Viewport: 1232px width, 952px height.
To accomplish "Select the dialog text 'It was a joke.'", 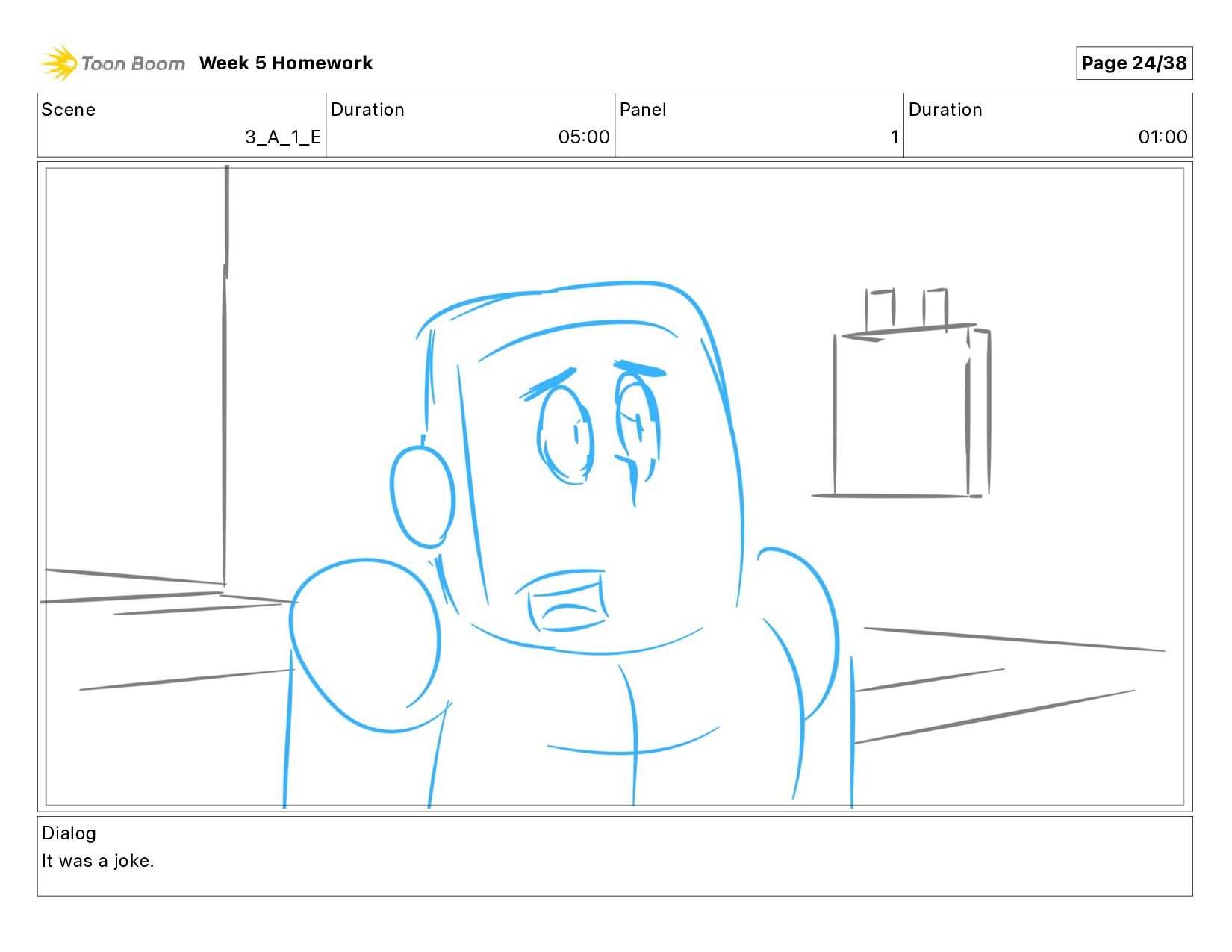I will pyautogui.click(x=98, y=861).
